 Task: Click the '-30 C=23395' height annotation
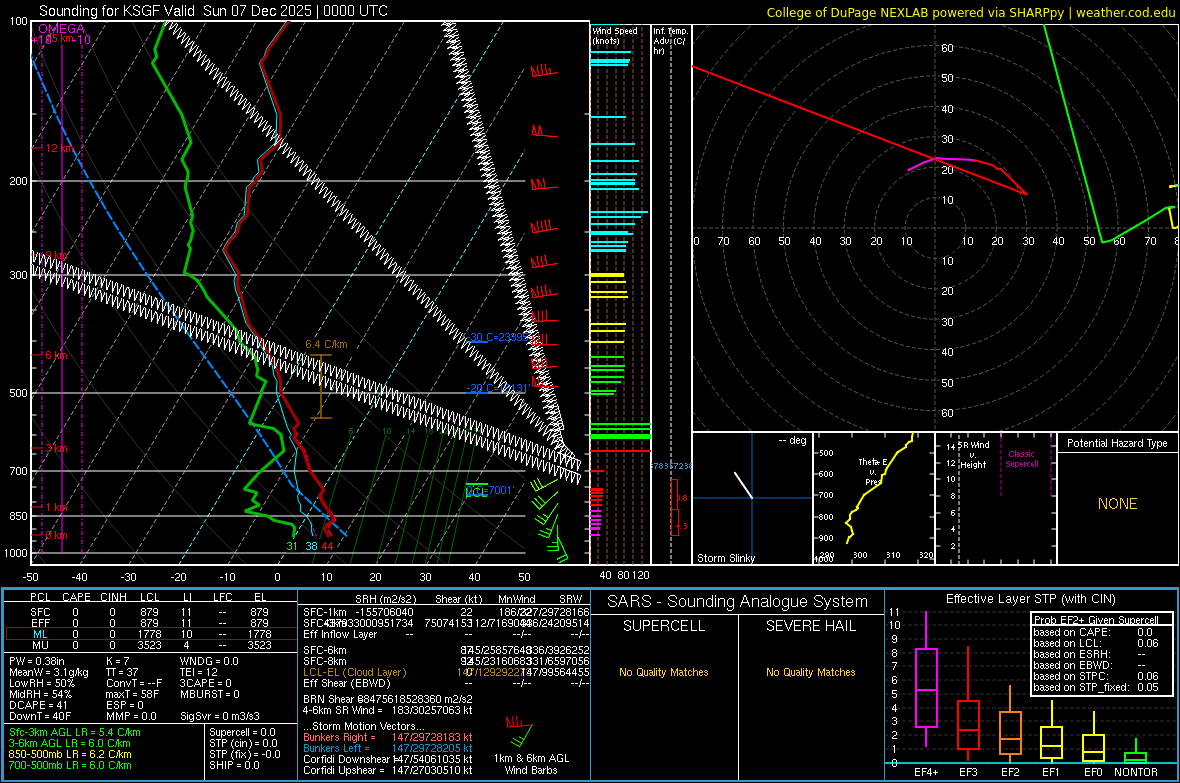[x=498, y=337]
